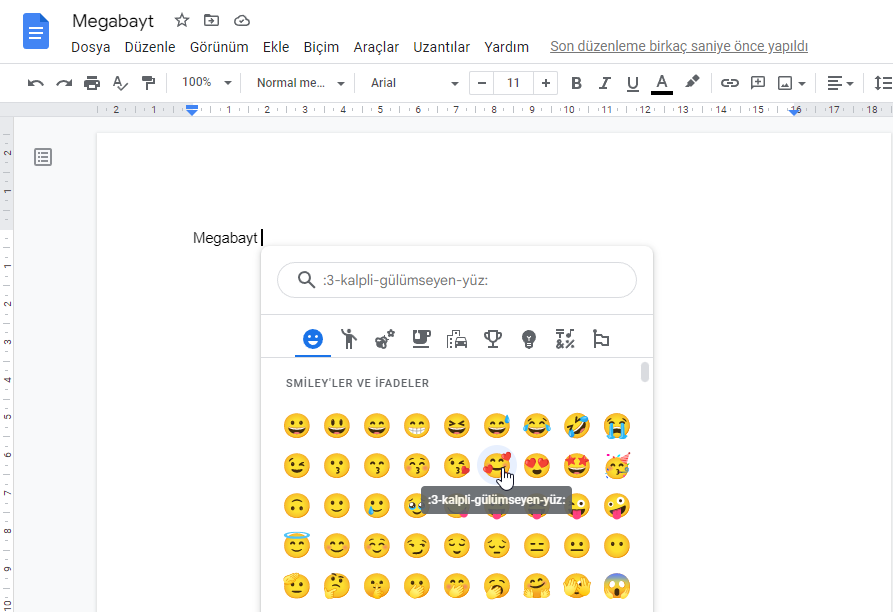
Task: Toggle underline formatting
Action: 632,83
